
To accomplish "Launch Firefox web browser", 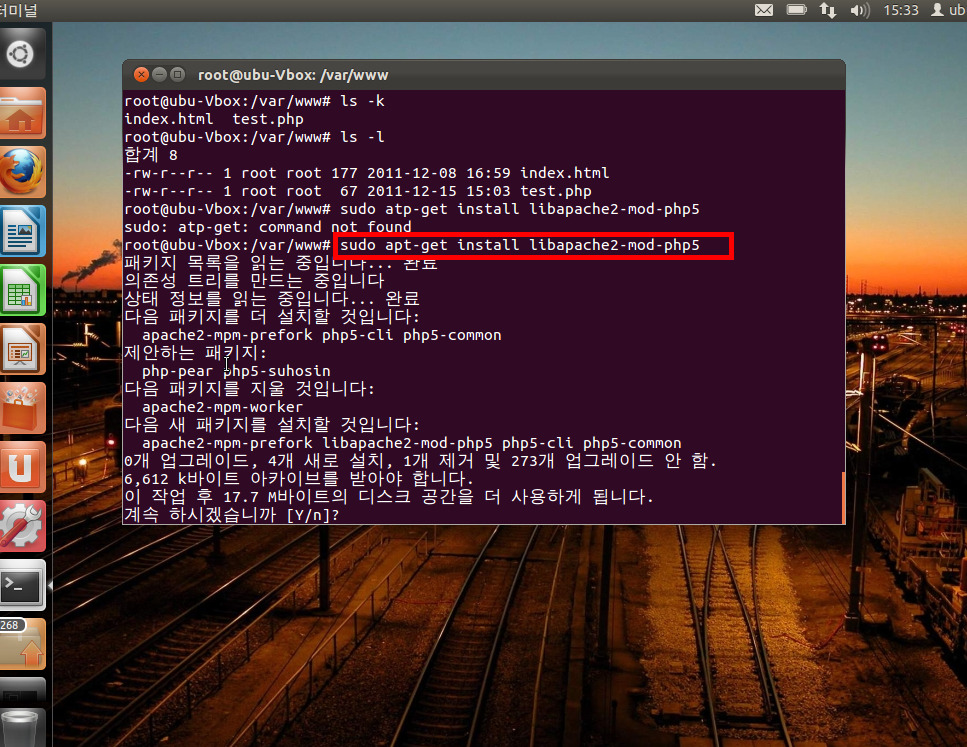I will tap(22, 171).
